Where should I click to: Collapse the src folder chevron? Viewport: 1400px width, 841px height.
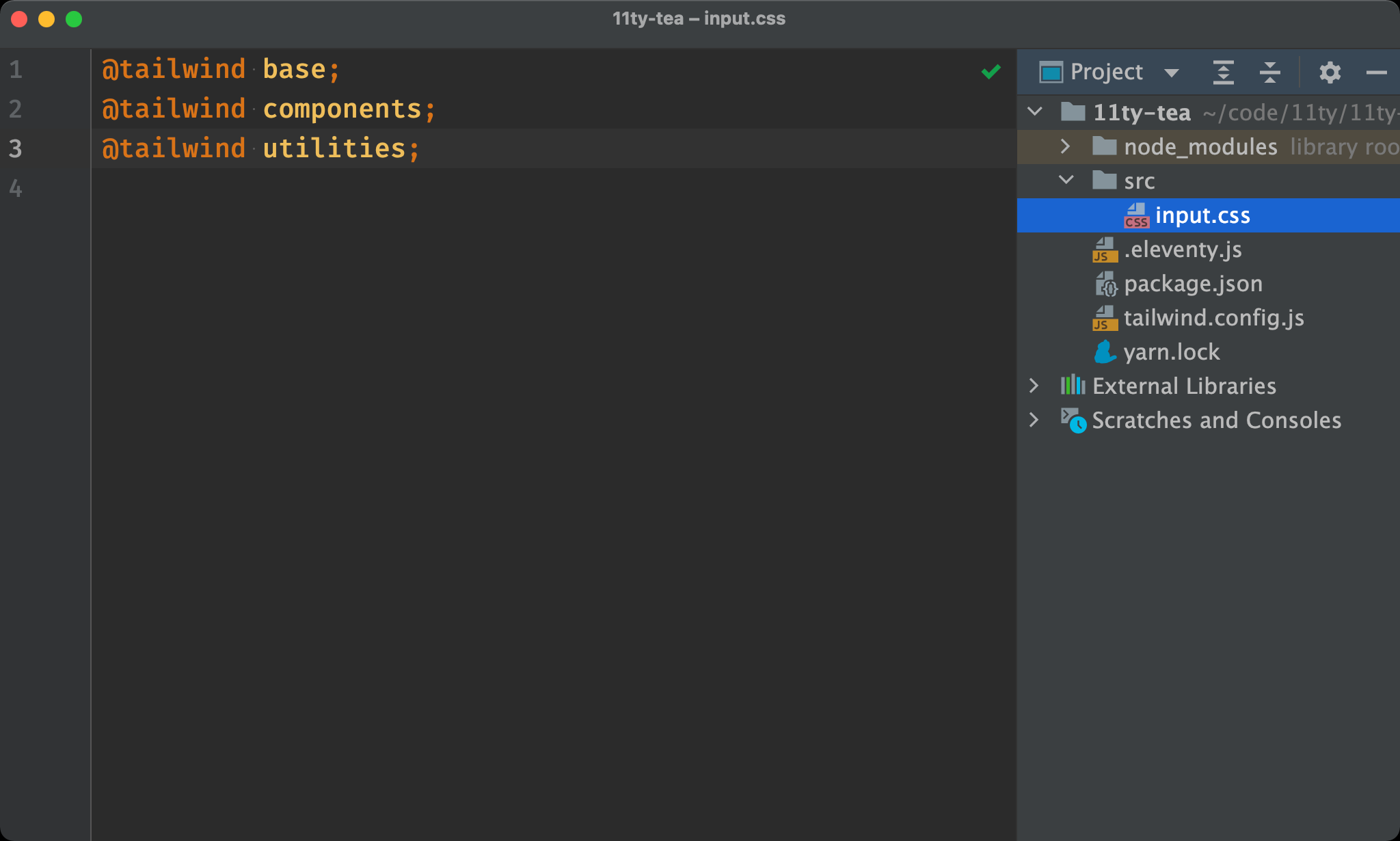click(1066, 180)
